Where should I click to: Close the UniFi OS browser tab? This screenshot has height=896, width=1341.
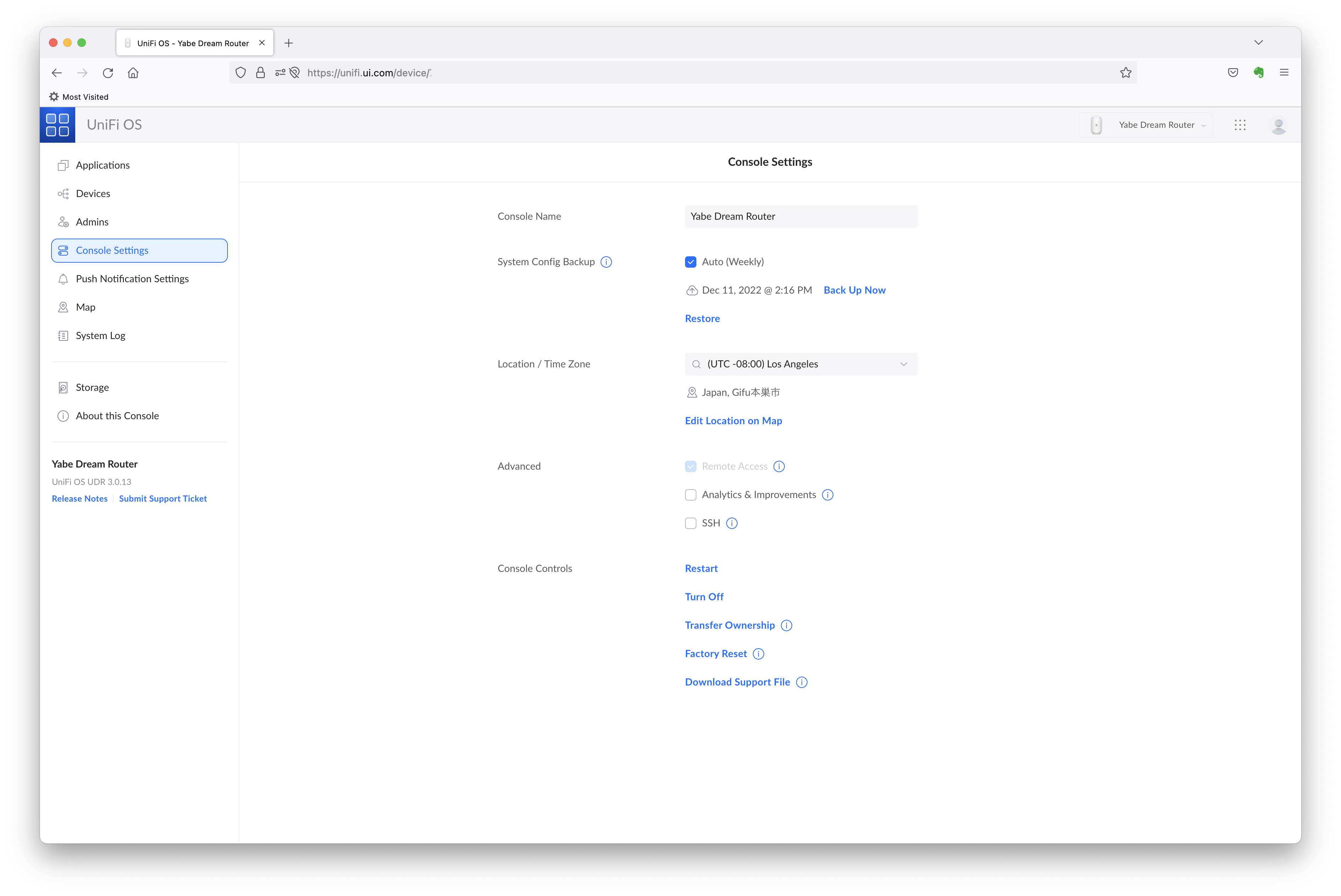(x=262, y=43)
